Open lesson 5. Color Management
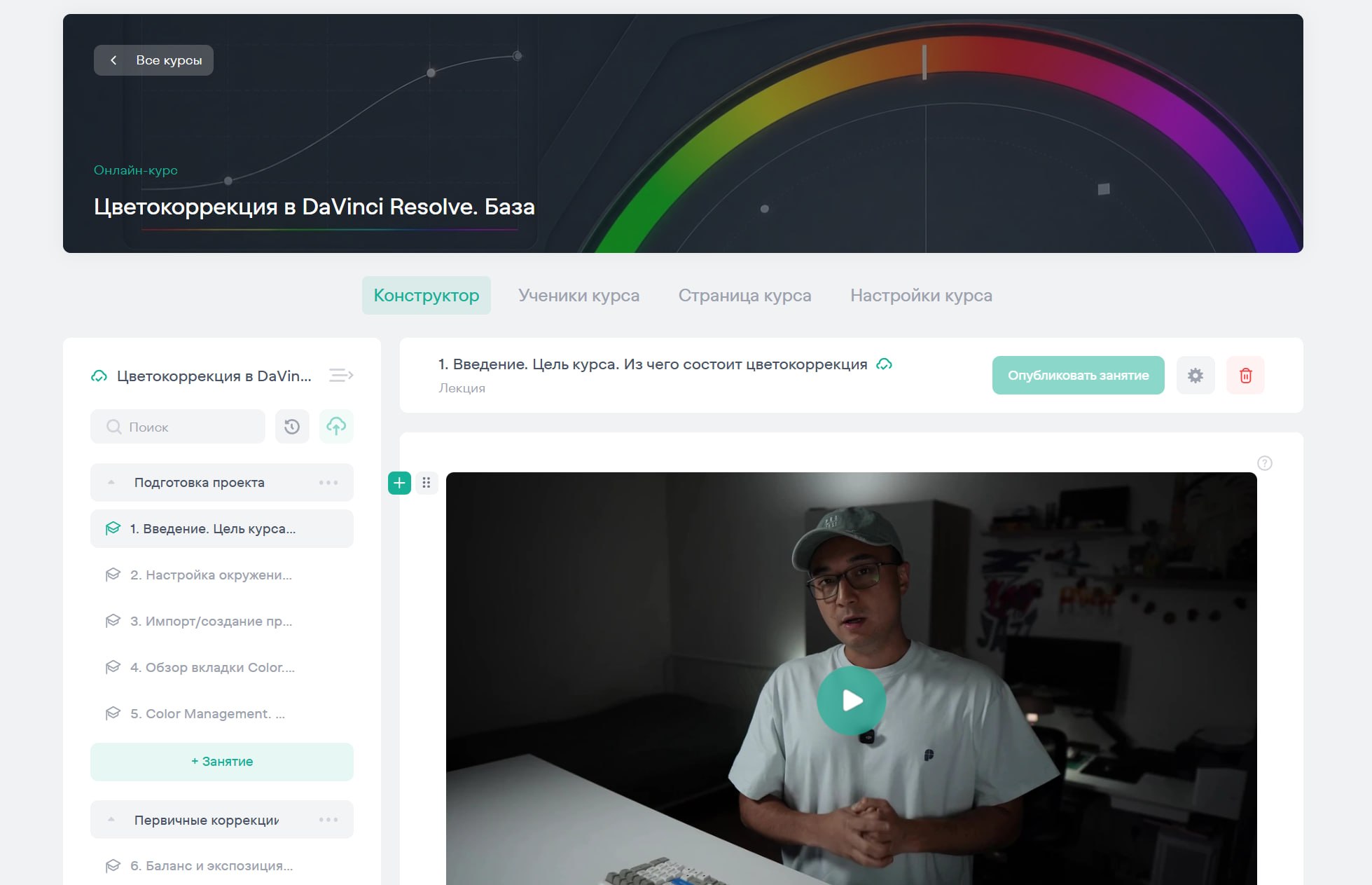 222,713
